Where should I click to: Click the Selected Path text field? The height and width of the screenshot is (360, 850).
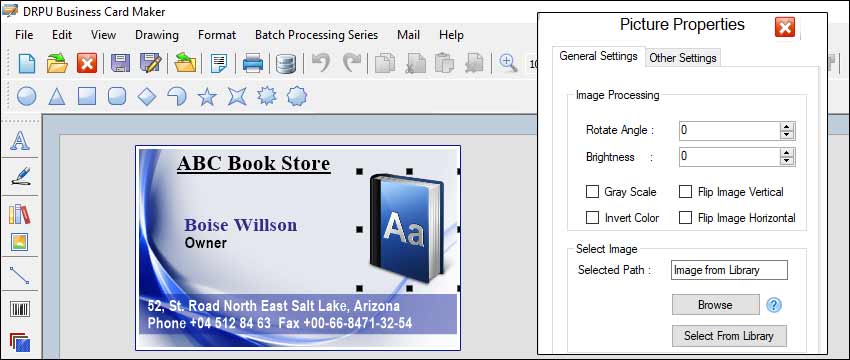[729, 270]
